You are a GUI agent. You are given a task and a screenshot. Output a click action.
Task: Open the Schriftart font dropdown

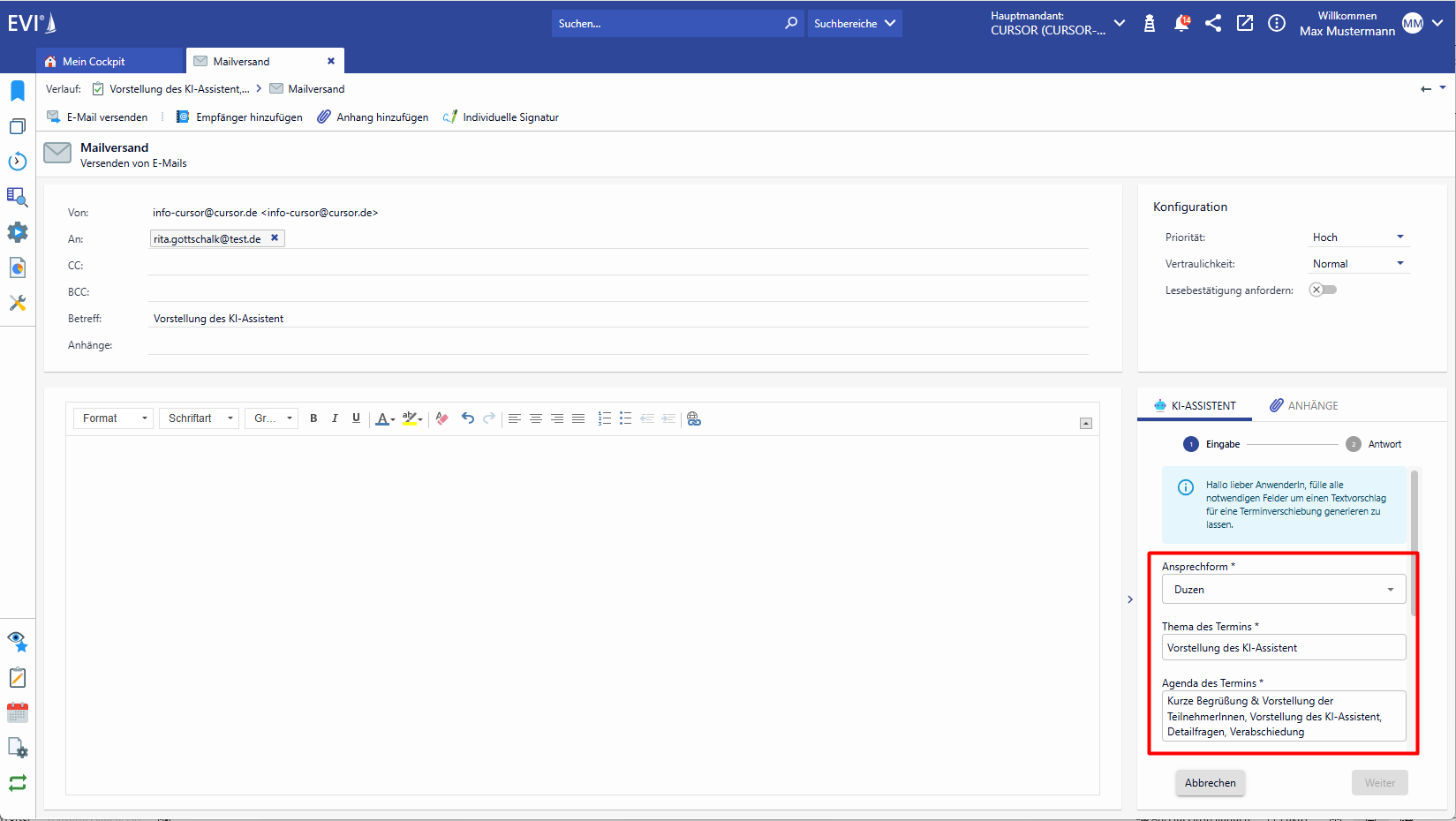tap(200, 418)
